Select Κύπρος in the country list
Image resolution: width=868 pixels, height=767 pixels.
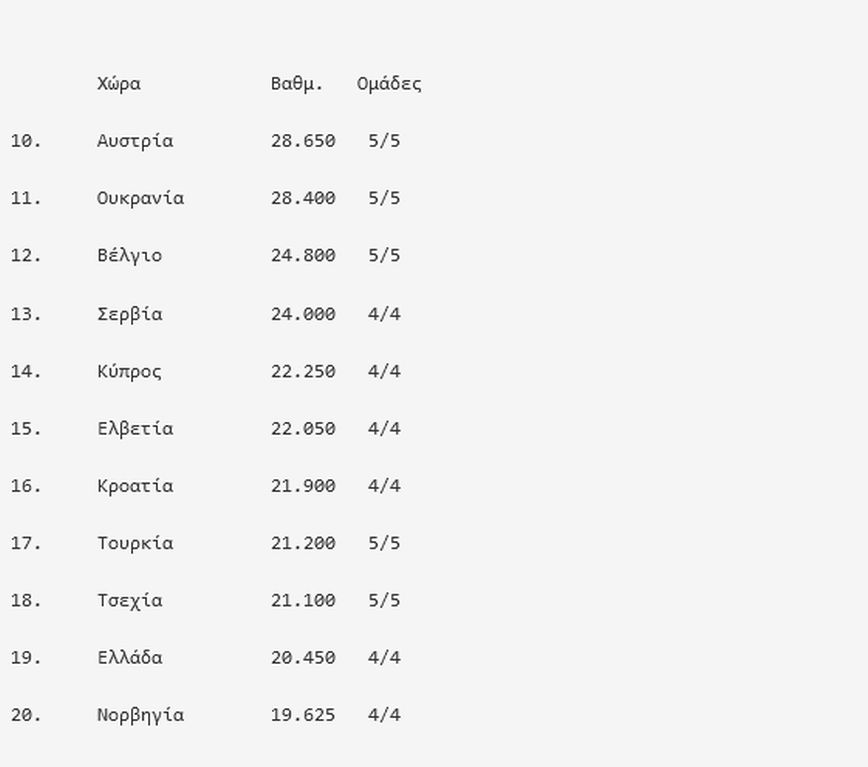129,371
